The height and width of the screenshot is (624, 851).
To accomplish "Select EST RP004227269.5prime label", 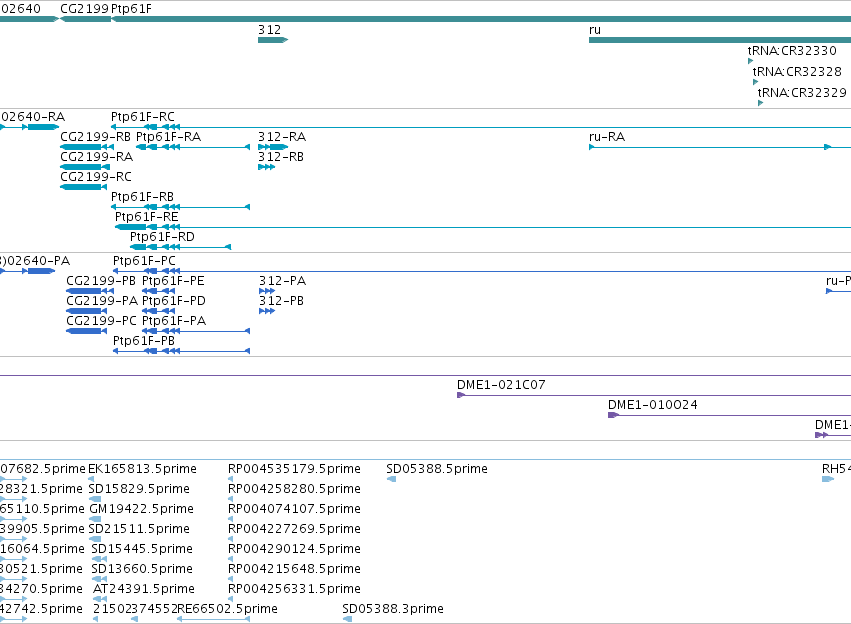I will coord(294,529).
